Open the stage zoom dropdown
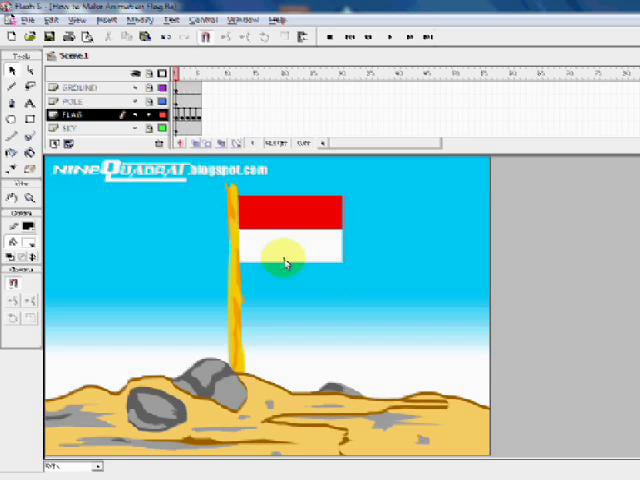Viewport: 640px width, 480px height. coord(98,466)
